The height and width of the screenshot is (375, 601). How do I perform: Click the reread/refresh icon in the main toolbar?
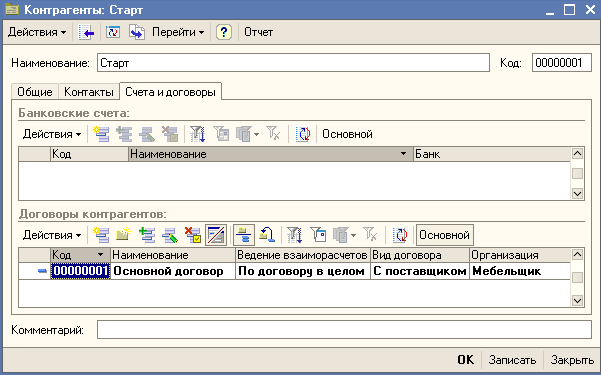113,32
